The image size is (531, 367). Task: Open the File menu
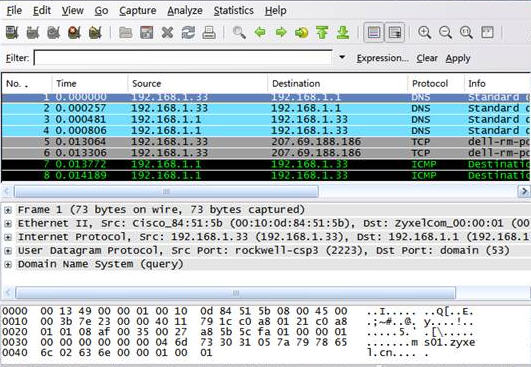[x=14, y=10]
